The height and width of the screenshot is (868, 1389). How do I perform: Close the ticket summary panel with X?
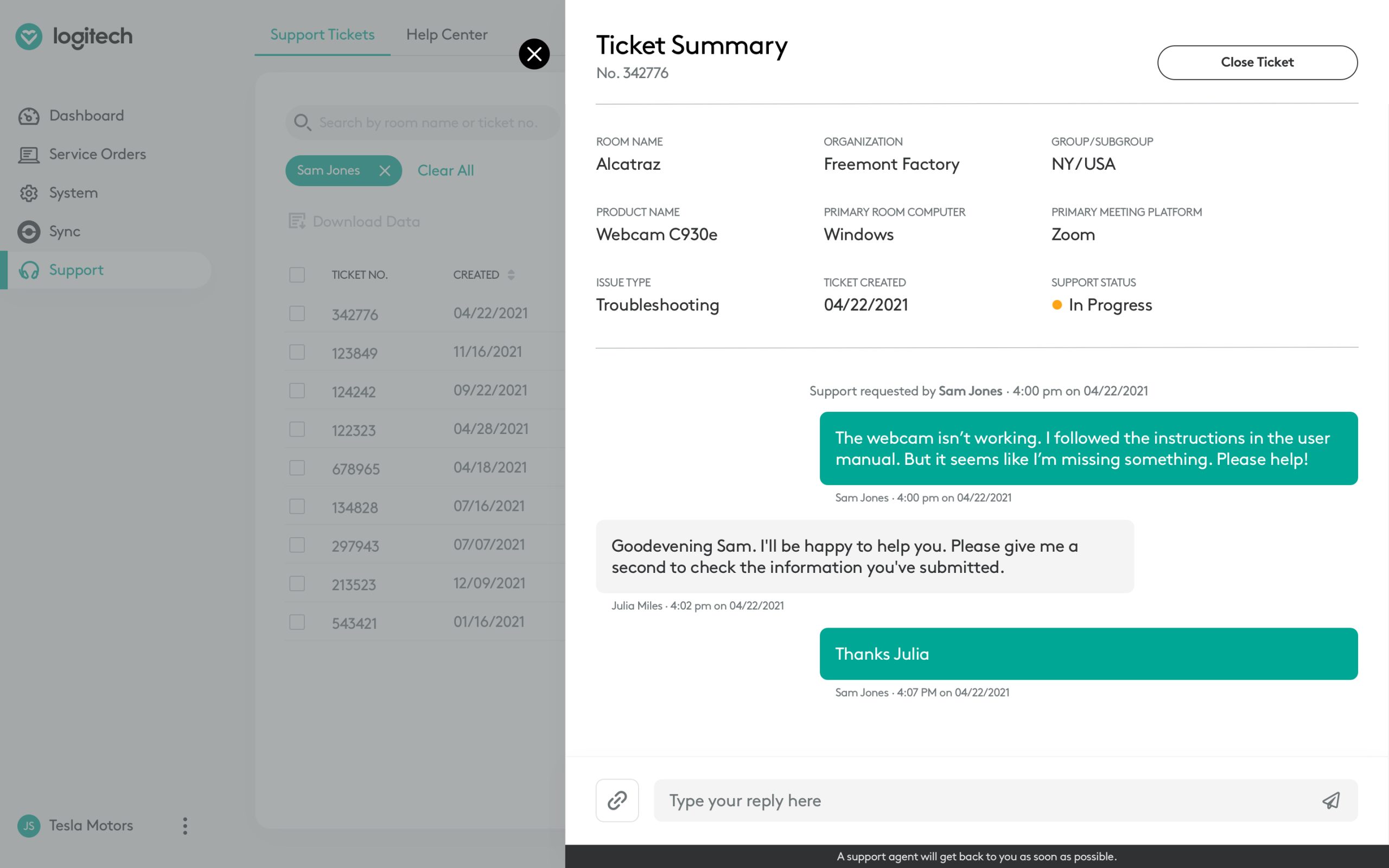point(534,54)
